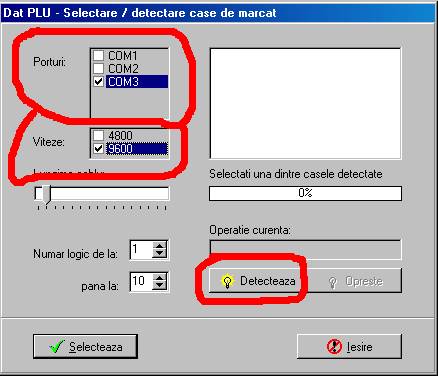Click the lightbulb icon on Detecteaza
Screen dimensions: 438x376
(227, 281)
